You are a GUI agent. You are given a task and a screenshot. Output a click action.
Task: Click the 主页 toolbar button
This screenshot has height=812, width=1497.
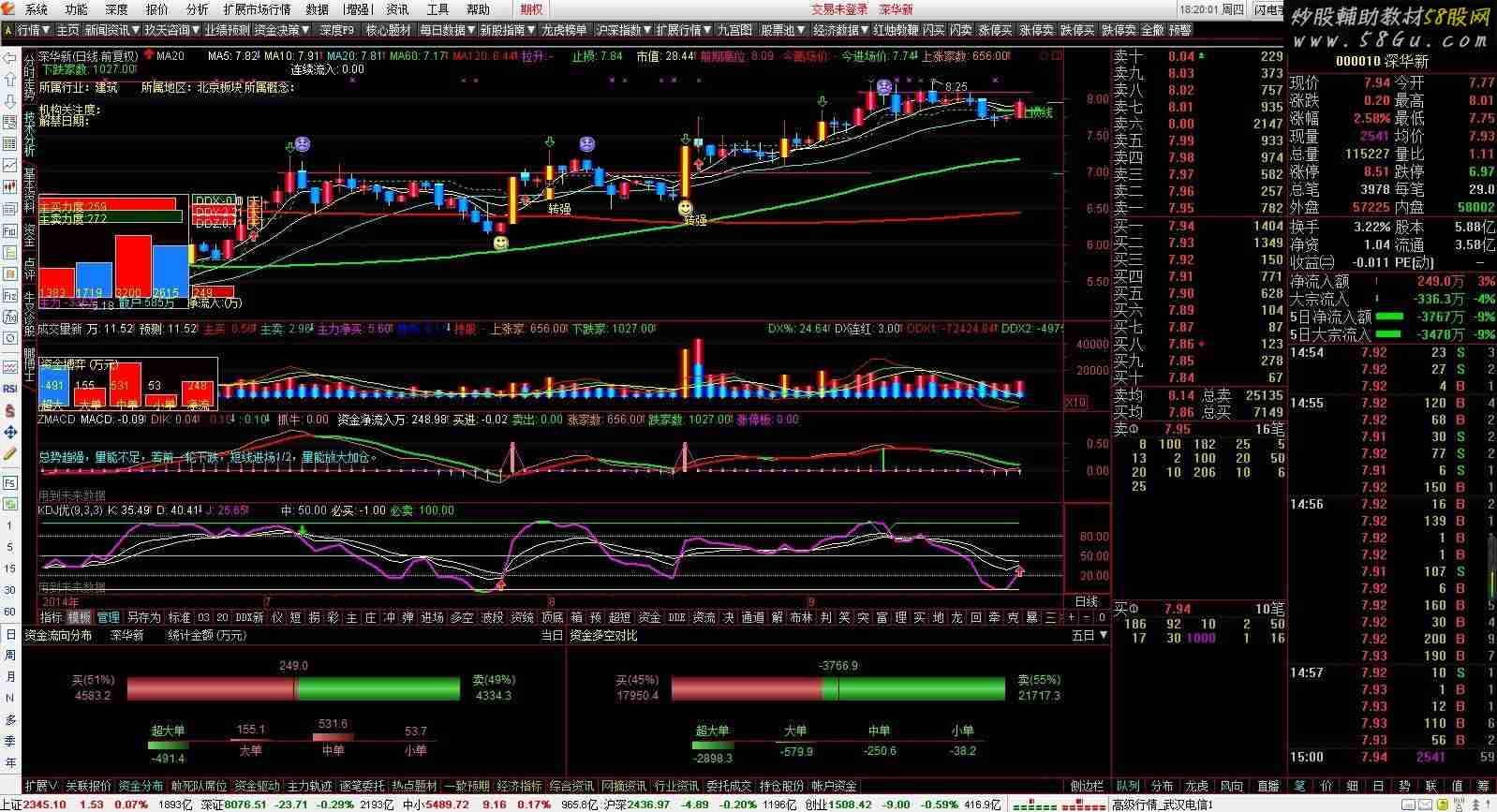pos(68,30)
